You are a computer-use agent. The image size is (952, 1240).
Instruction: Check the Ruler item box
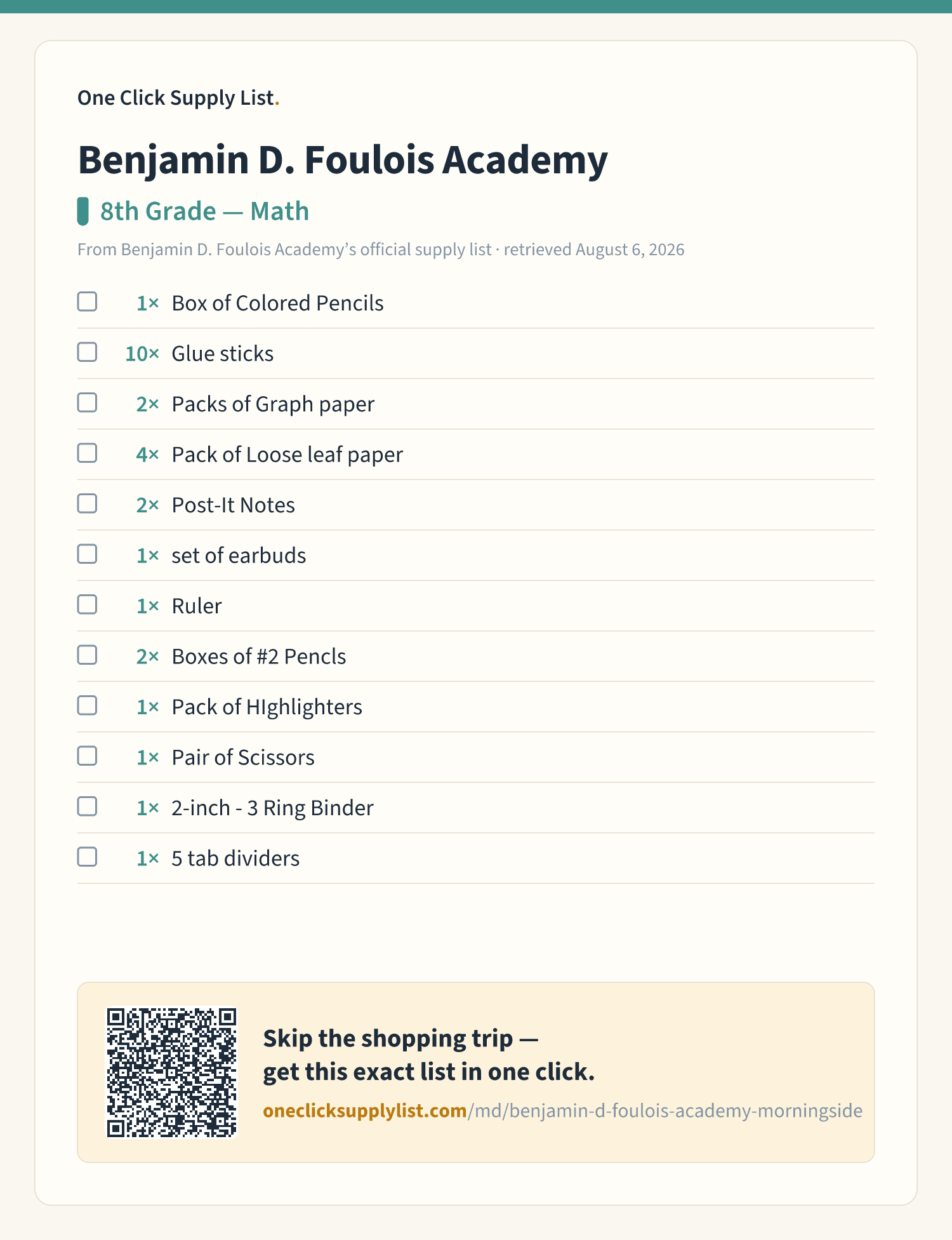coord(87,604)
